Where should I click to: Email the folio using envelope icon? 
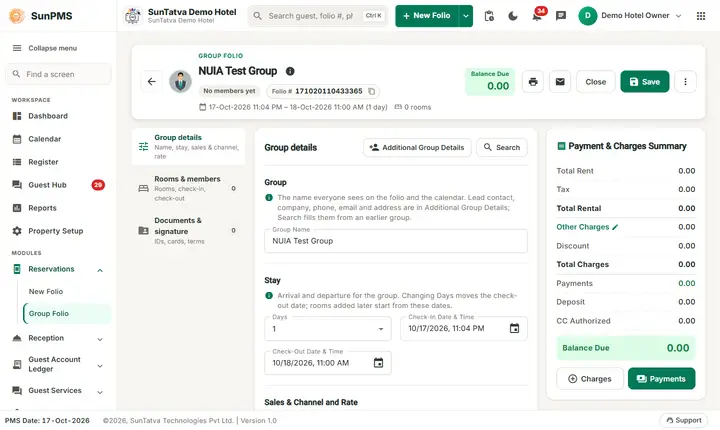tap(560, 82)
